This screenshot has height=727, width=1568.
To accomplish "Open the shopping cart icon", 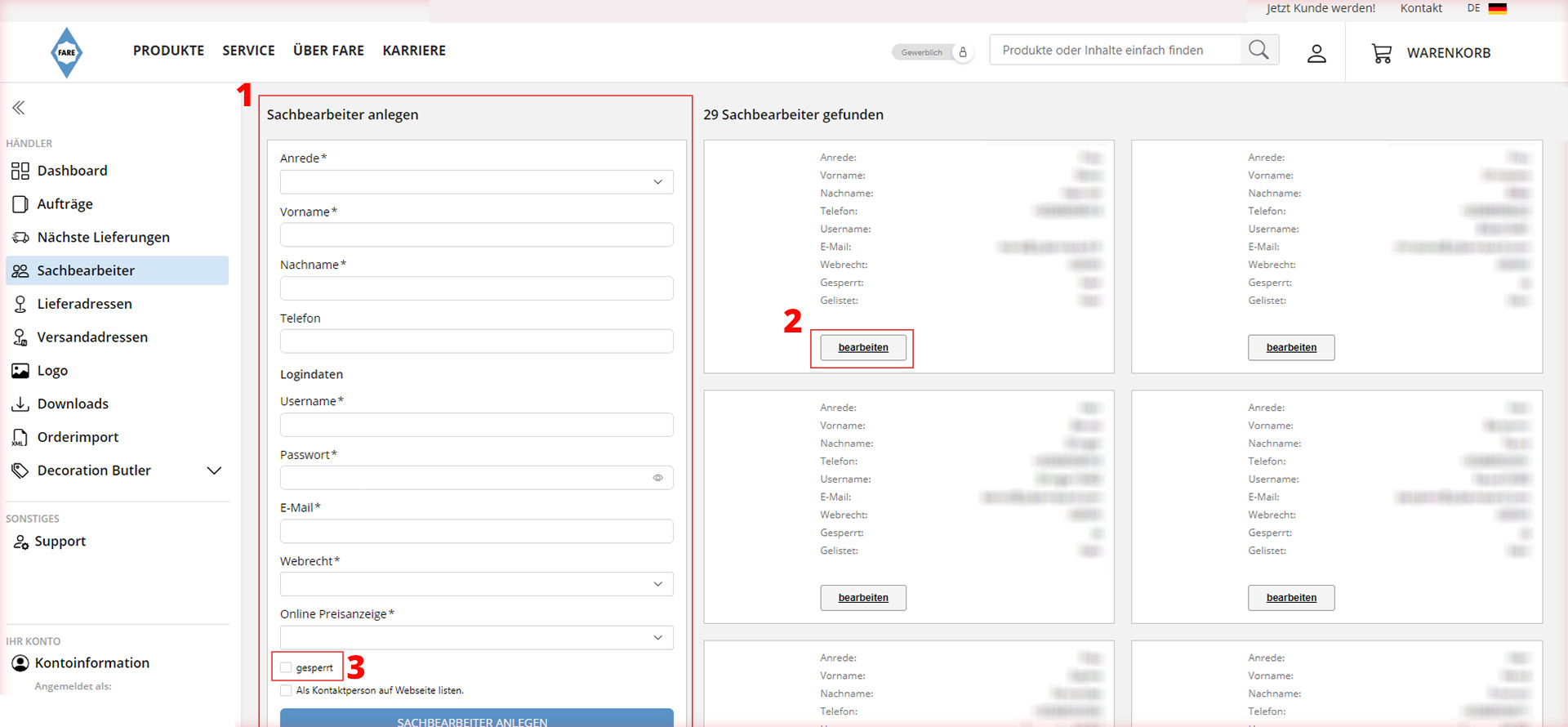I will pos(1381,53).
